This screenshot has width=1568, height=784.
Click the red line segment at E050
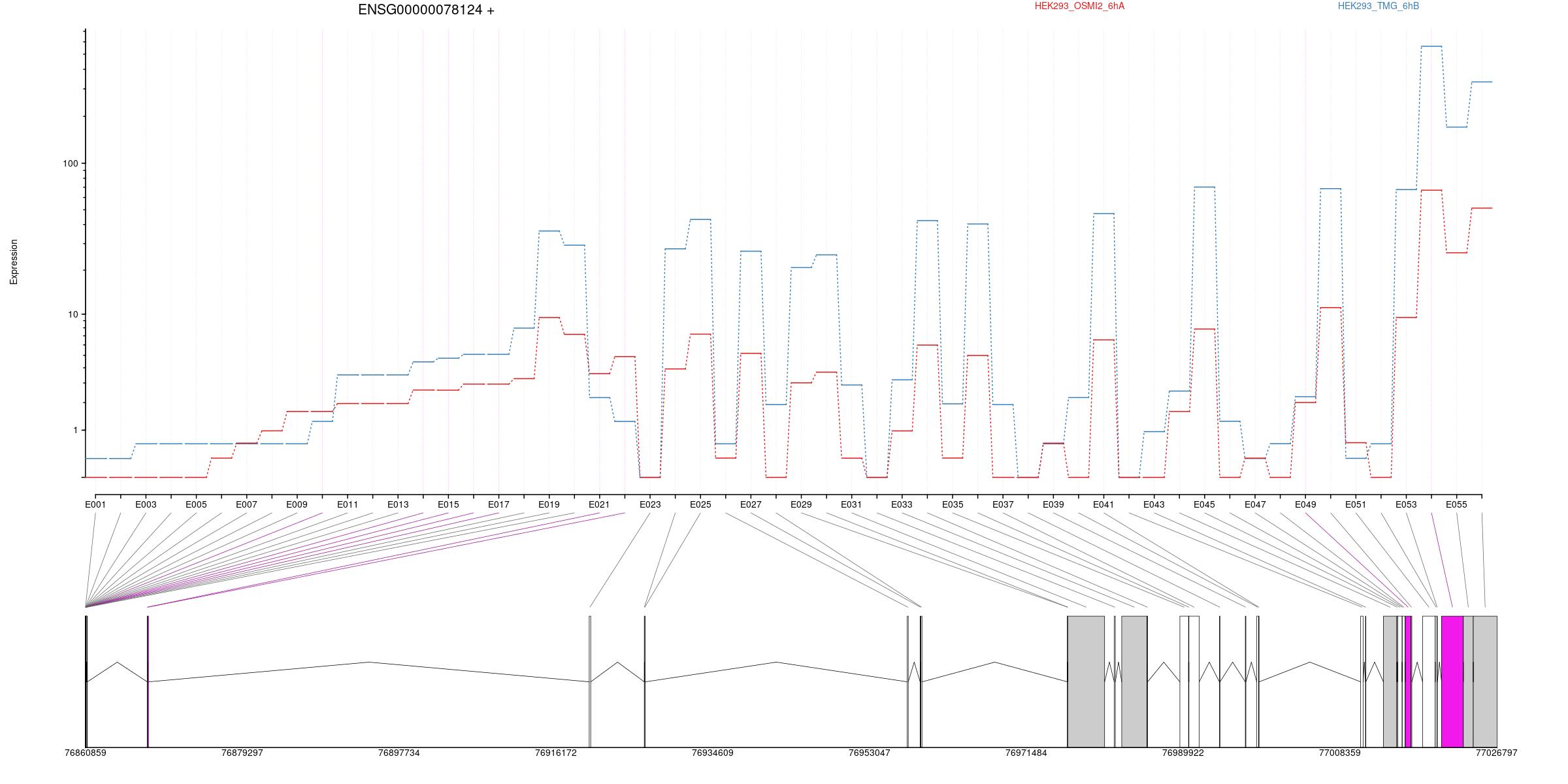click(1331, 308)
